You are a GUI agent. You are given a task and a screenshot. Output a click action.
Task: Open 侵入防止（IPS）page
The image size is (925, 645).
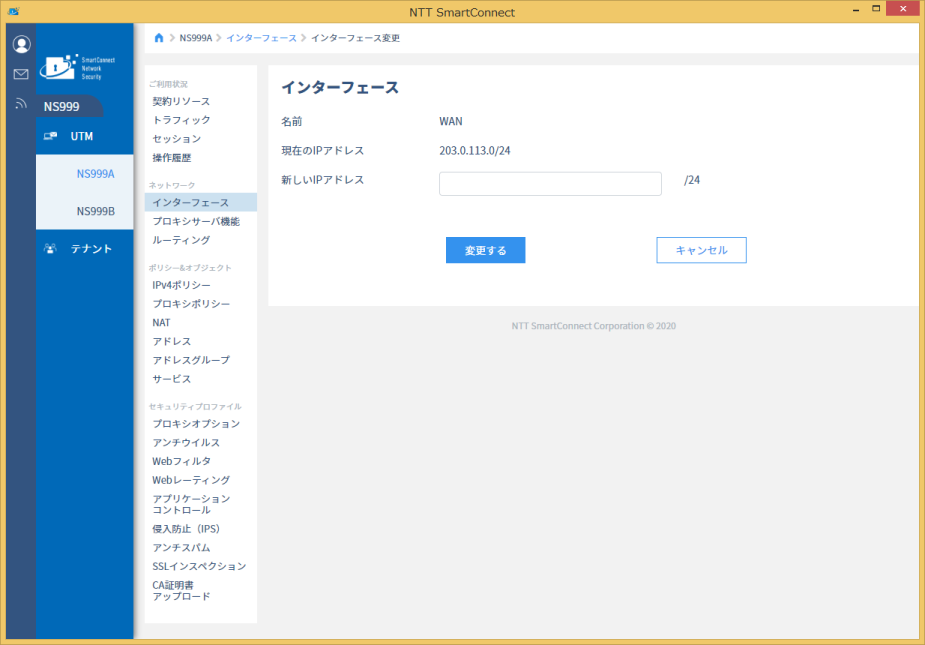(x=186, y=529)
